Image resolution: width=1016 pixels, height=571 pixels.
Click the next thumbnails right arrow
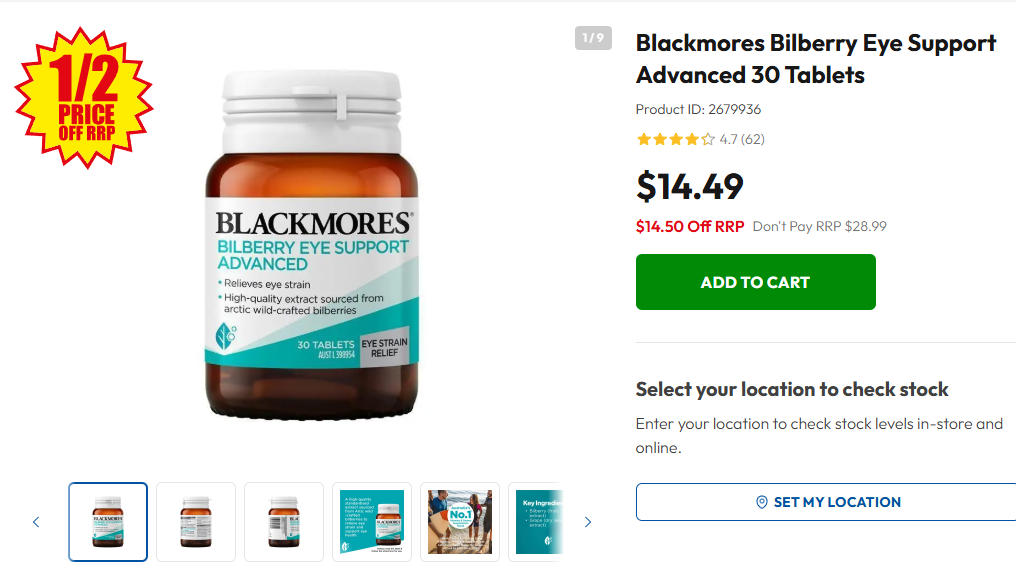click(588, 522)
